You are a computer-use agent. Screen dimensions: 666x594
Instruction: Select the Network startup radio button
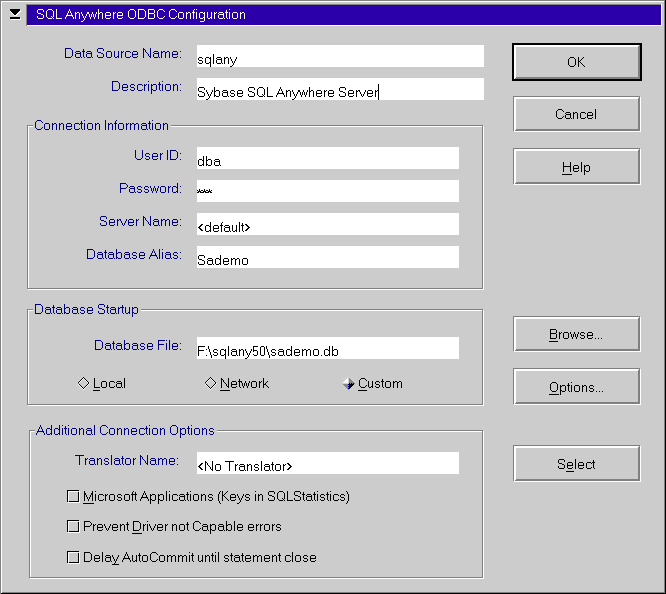pyautogui.click(x=237, y=383)
